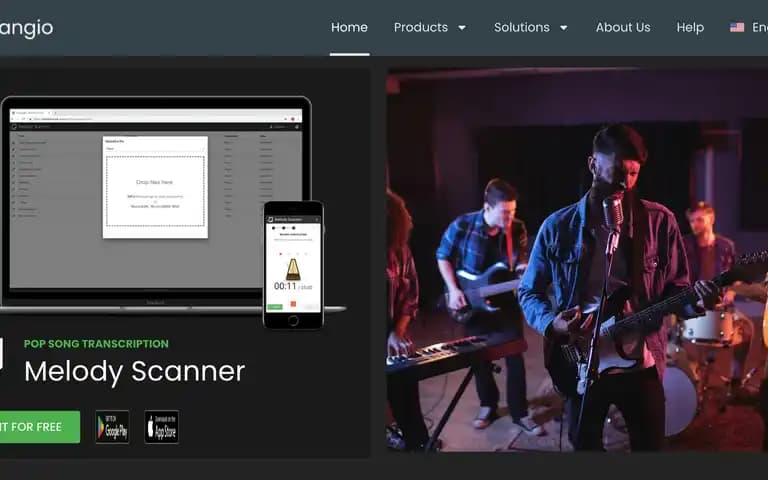Open the Home navigation tab
The width and height of the screenshot is (768, 480).
pos(349,27)
